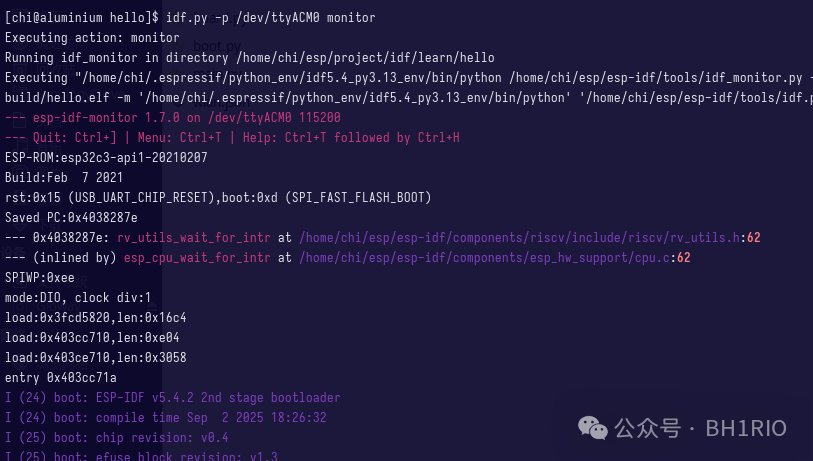Click the SPI_FAST_FLASH_BOOT boot mode text

coord(358,198)
